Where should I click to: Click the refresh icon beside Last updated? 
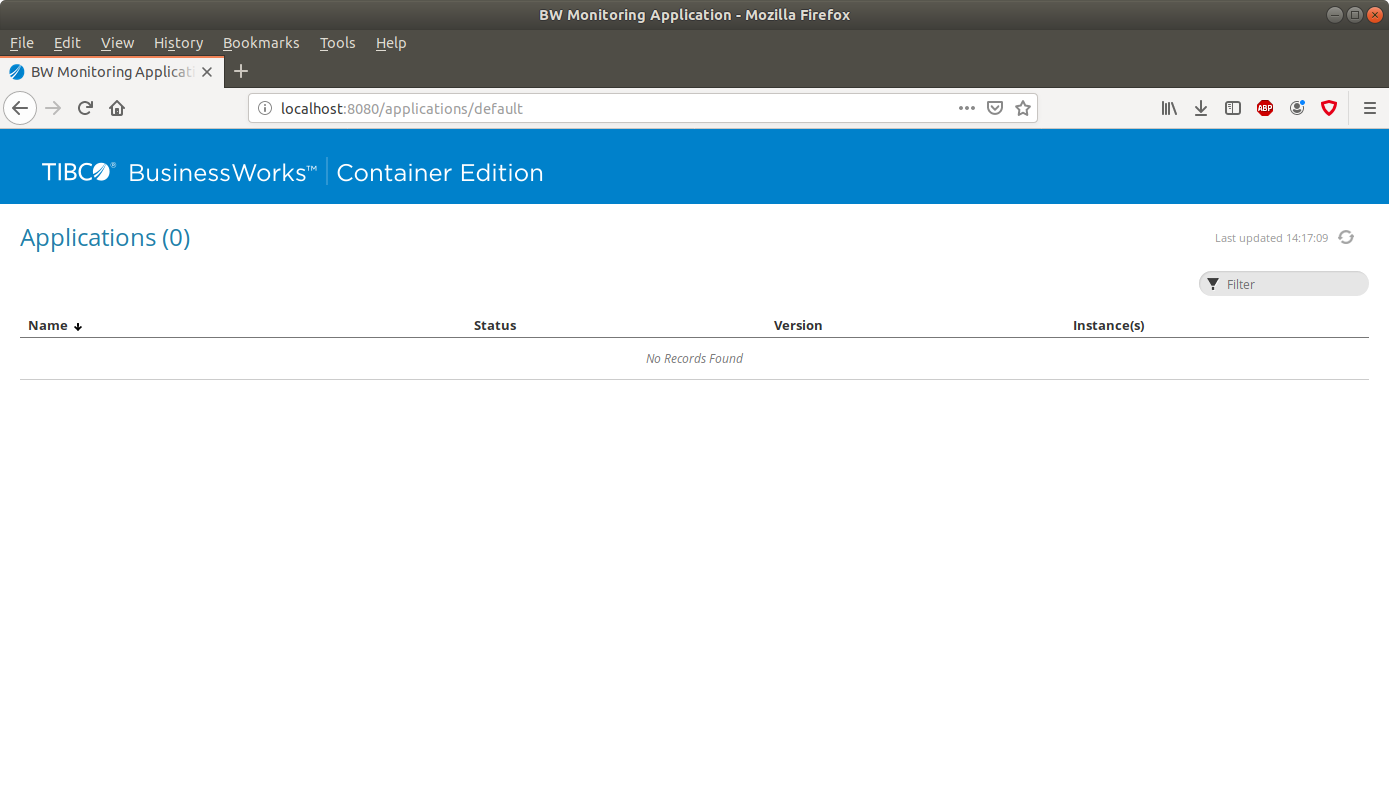pos(1346,237)
